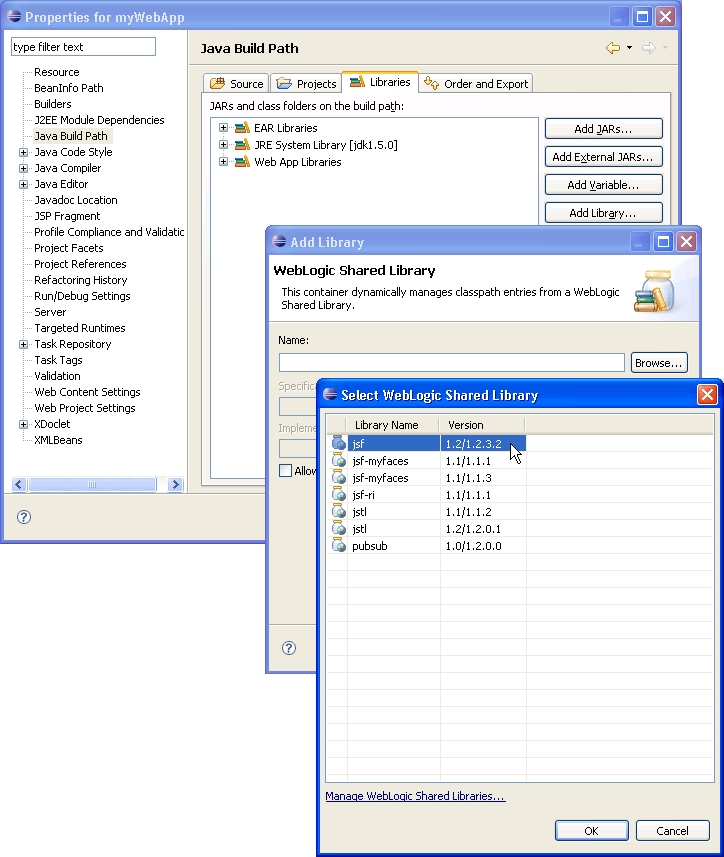Select Validation in the properties tree
The width and height of the screenshot is (724, 857).
click(57, 376)
